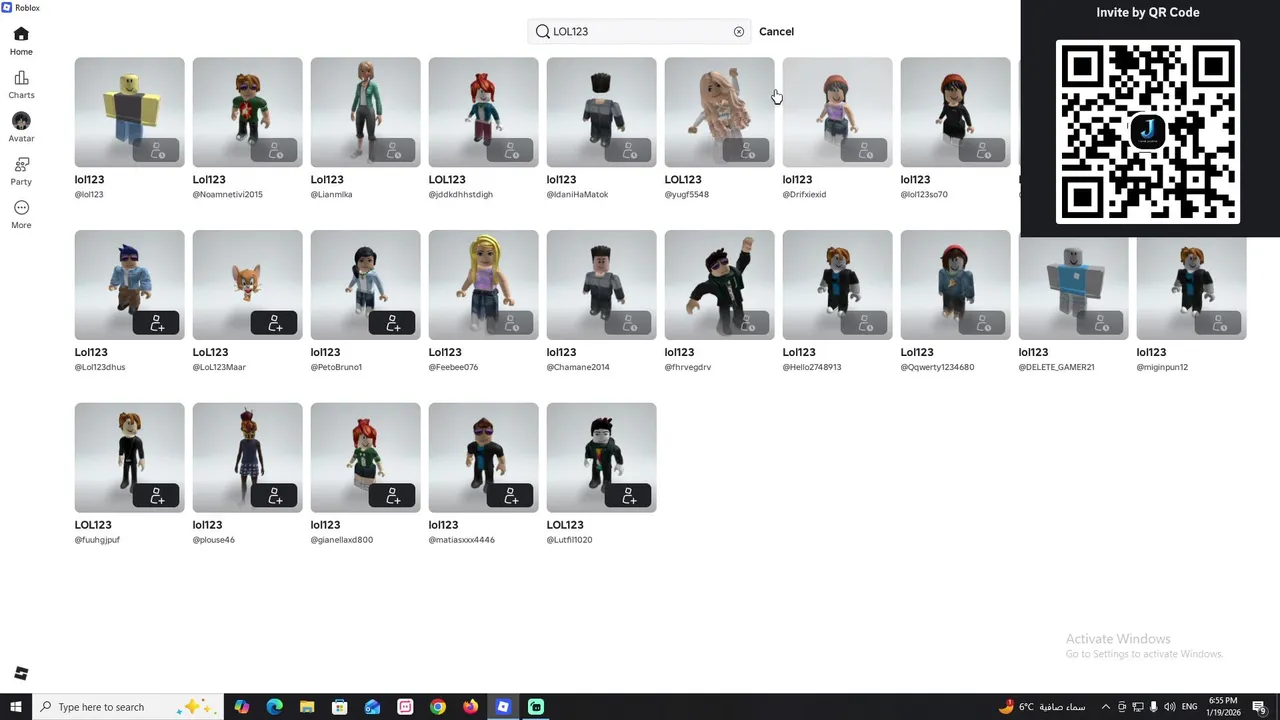Click the username @Qqwerty1234680
Screen dimensions: 1280x720
[x=937, y=367]
